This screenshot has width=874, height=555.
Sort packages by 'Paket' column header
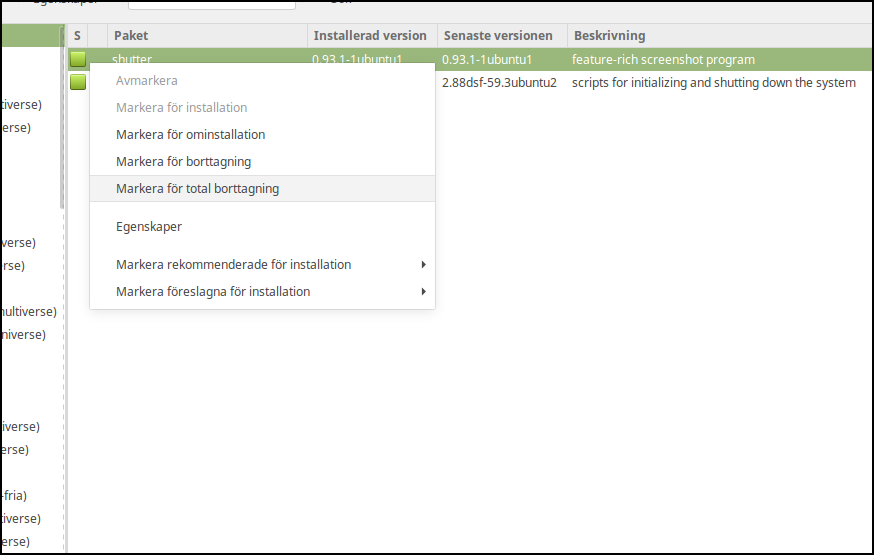[x=130, y=36]
